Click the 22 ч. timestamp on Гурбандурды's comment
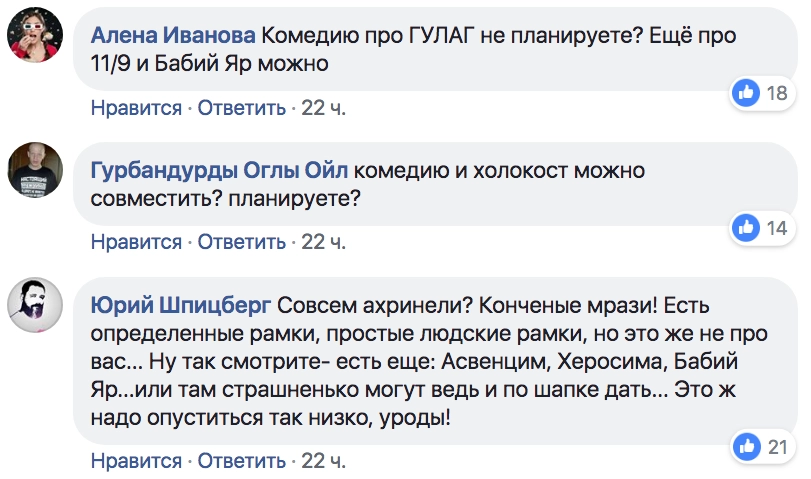Image resolution: width=811 pixels, height=479 pixels. [x=323, y=242]
